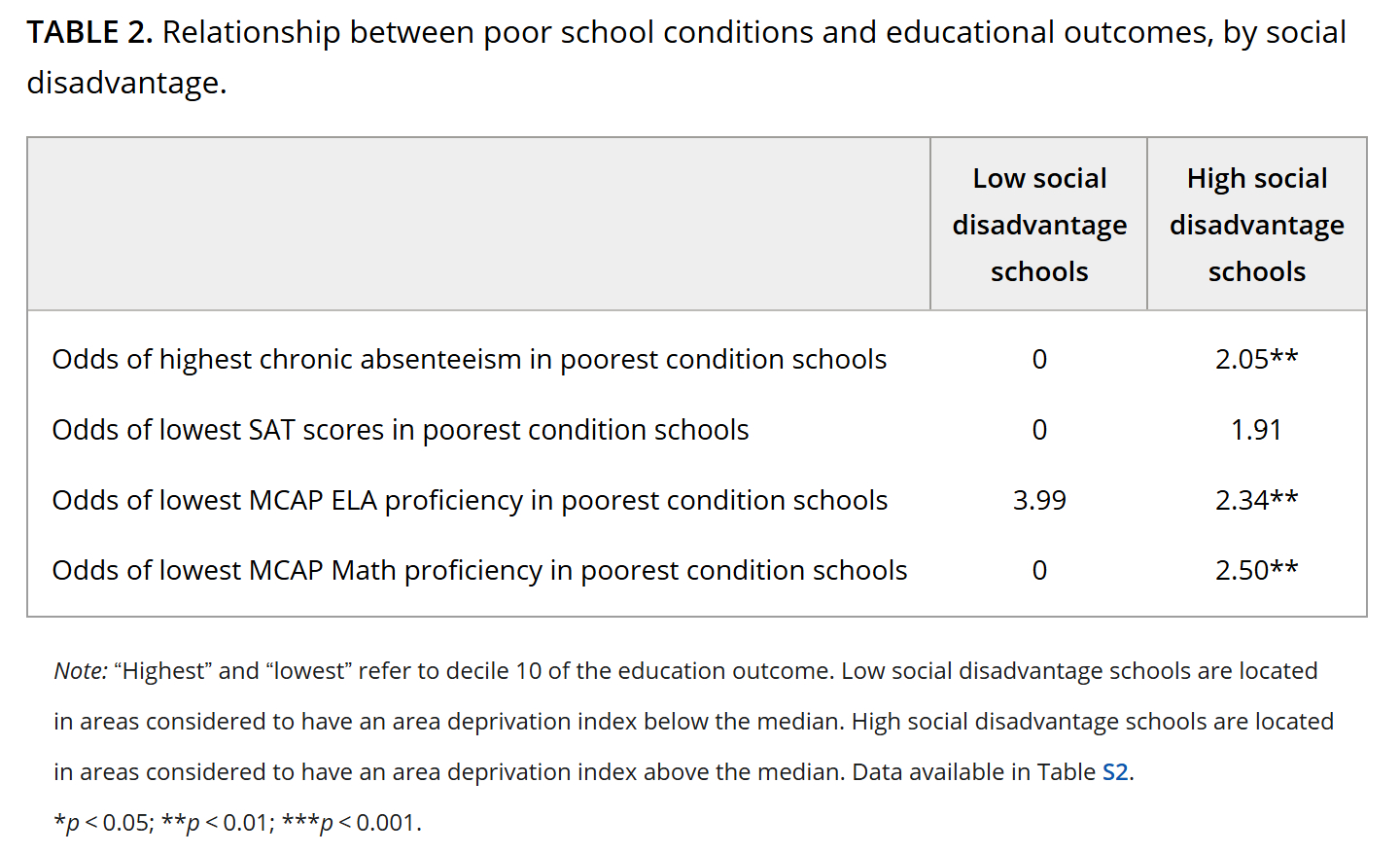Click the 2.34** value cell
The height and width of the screenshot is (854, 1400).
(x=1256, y=501)
